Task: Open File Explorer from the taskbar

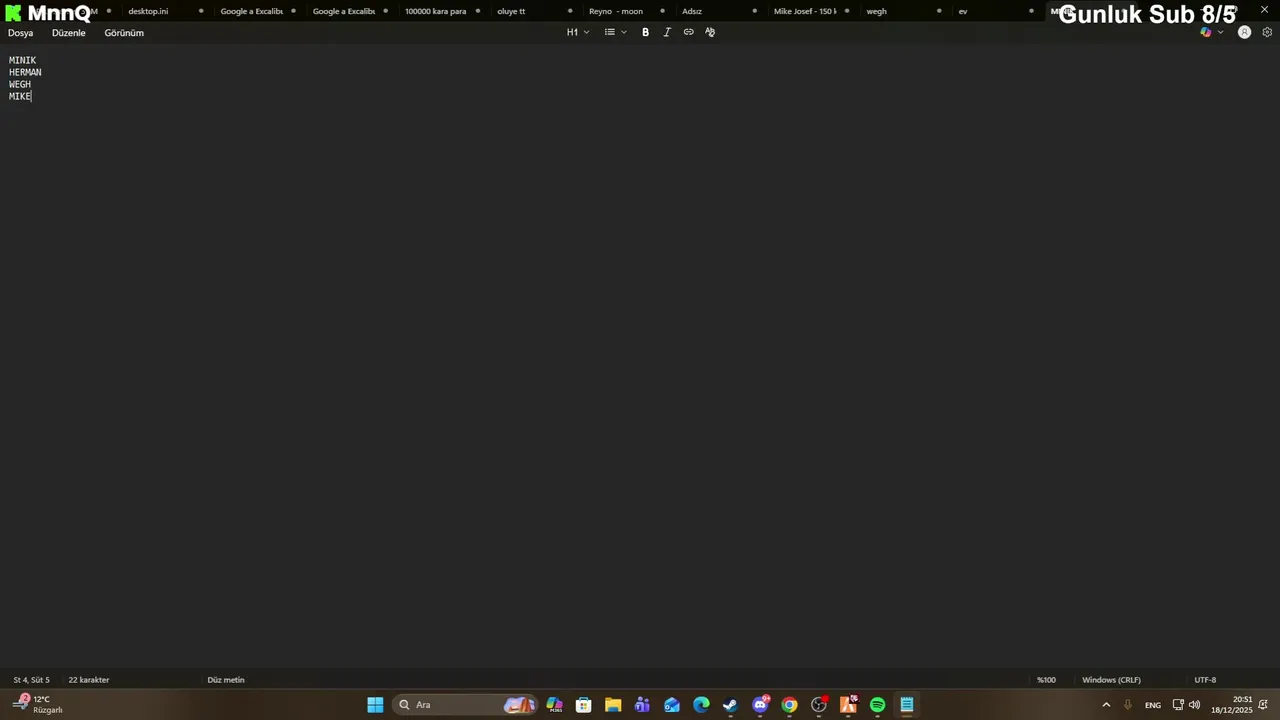Action: tap(613, 705)
